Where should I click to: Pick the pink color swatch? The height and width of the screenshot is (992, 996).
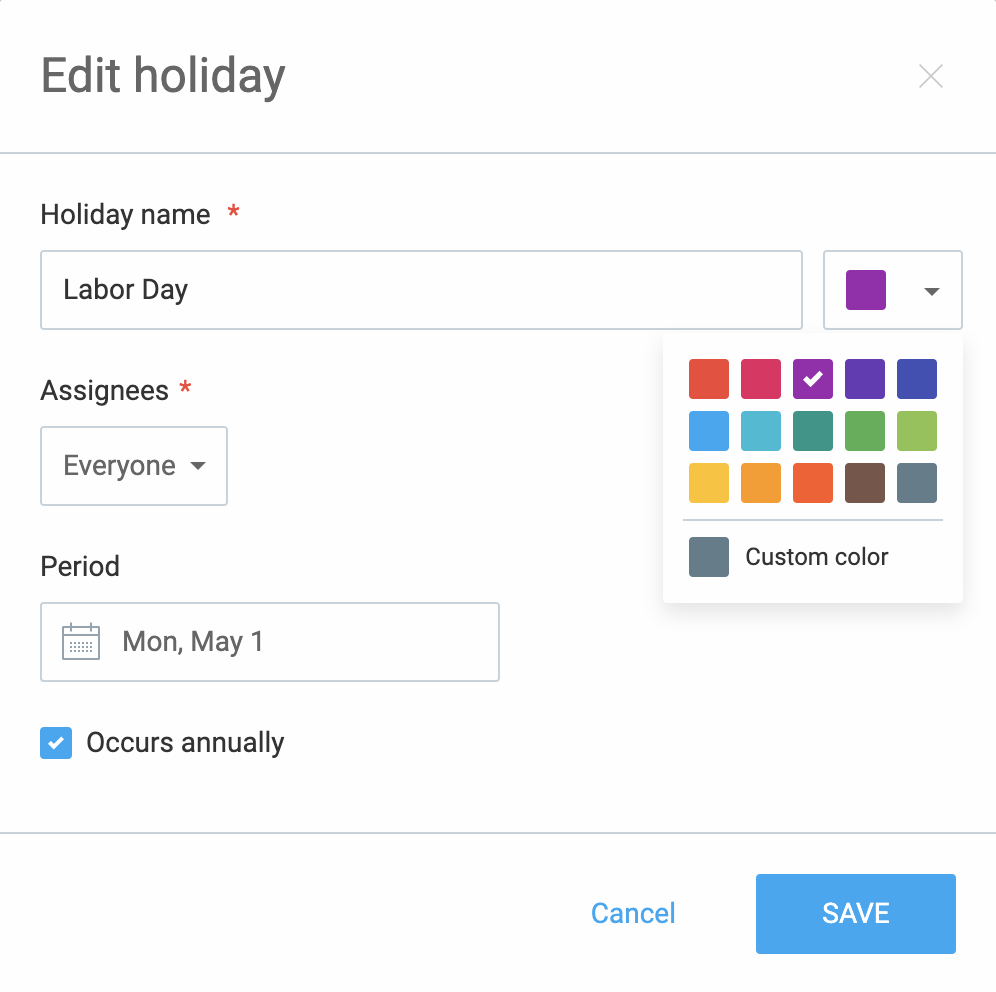point(761,379)
